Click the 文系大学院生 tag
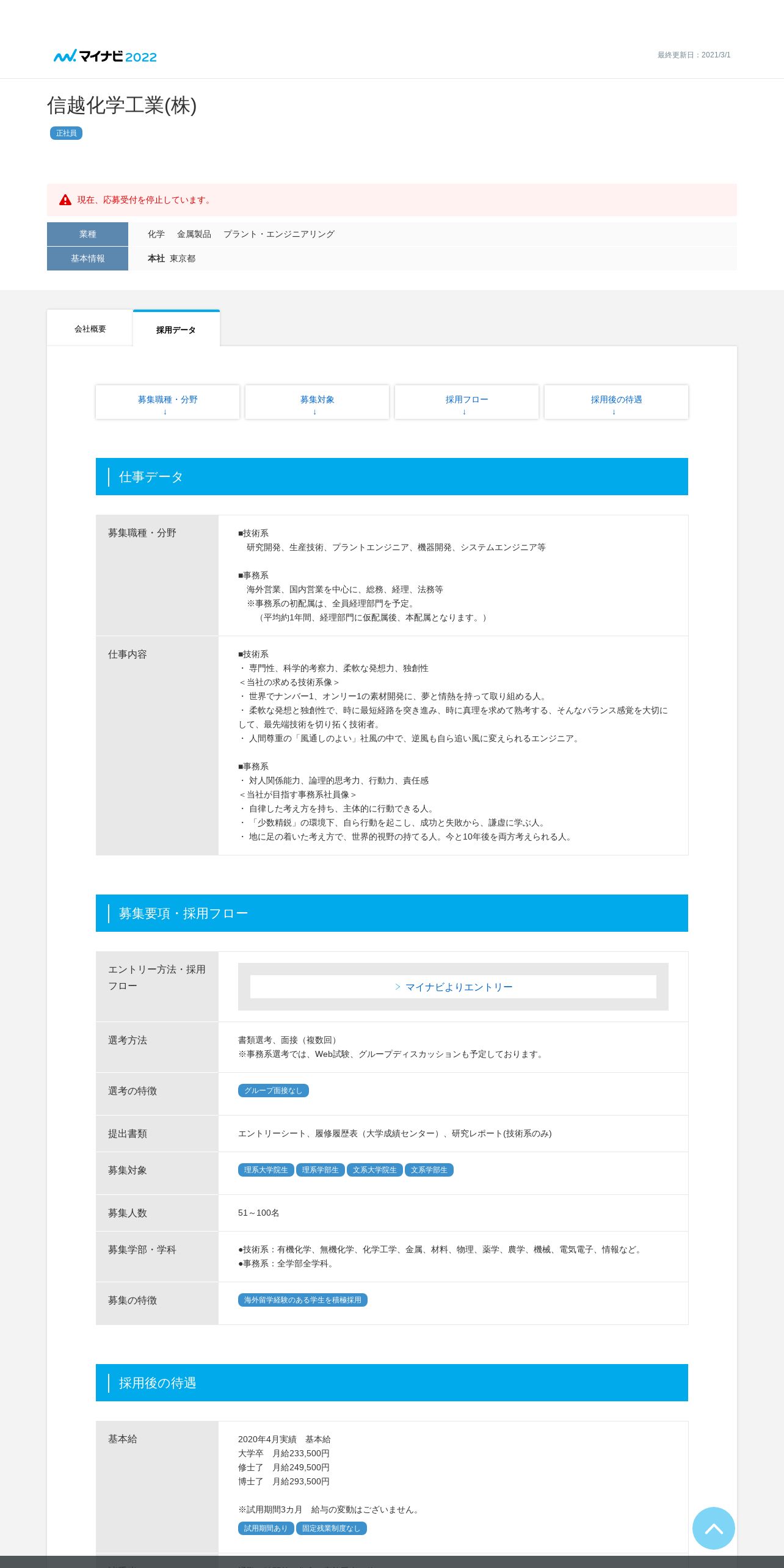This screenshot has width=784, height=1568. pyautogui.click(x=374, y=1170)
